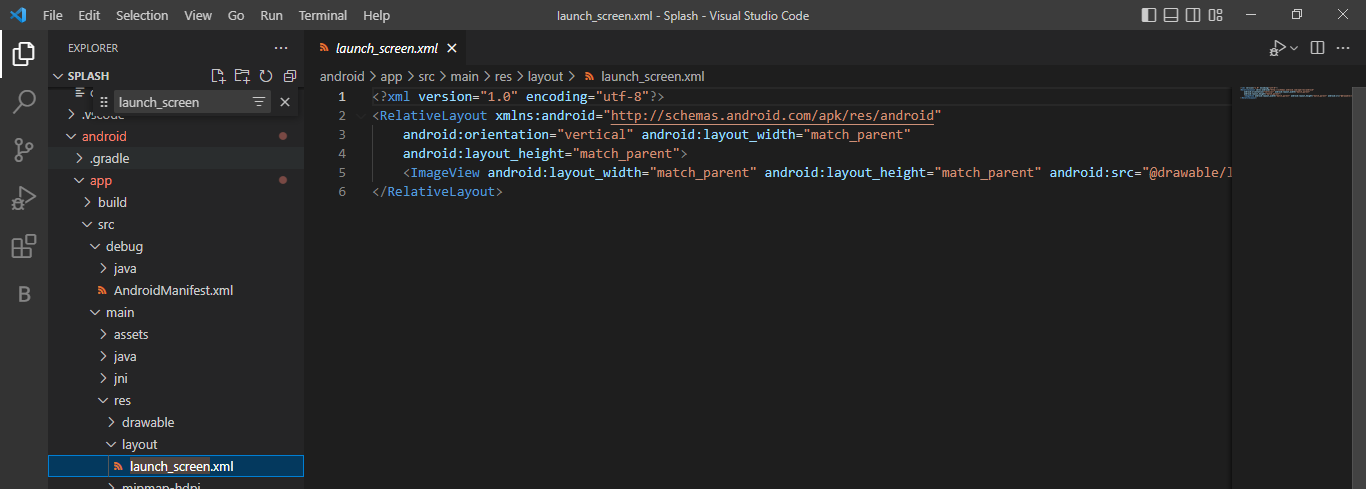This screenshot has height=489, width=1366.
Task: Click the New File icon in Explorer
Action: 218,76
